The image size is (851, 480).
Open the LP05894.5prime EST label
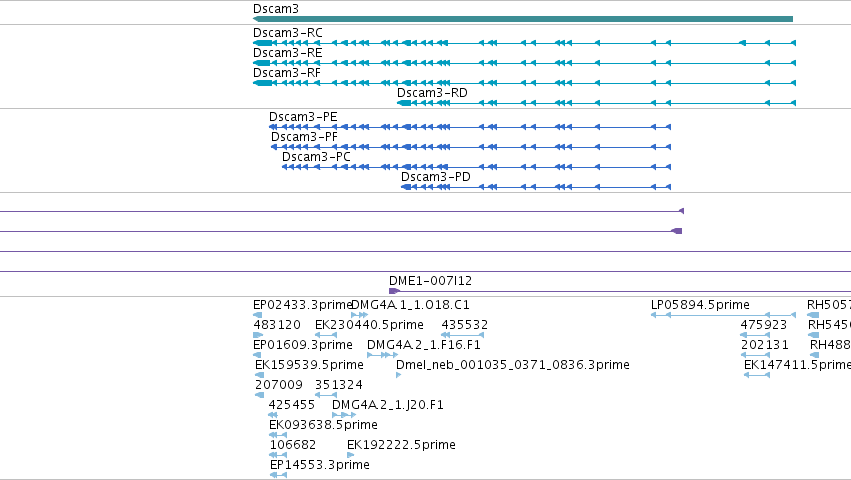coord(700,305)
